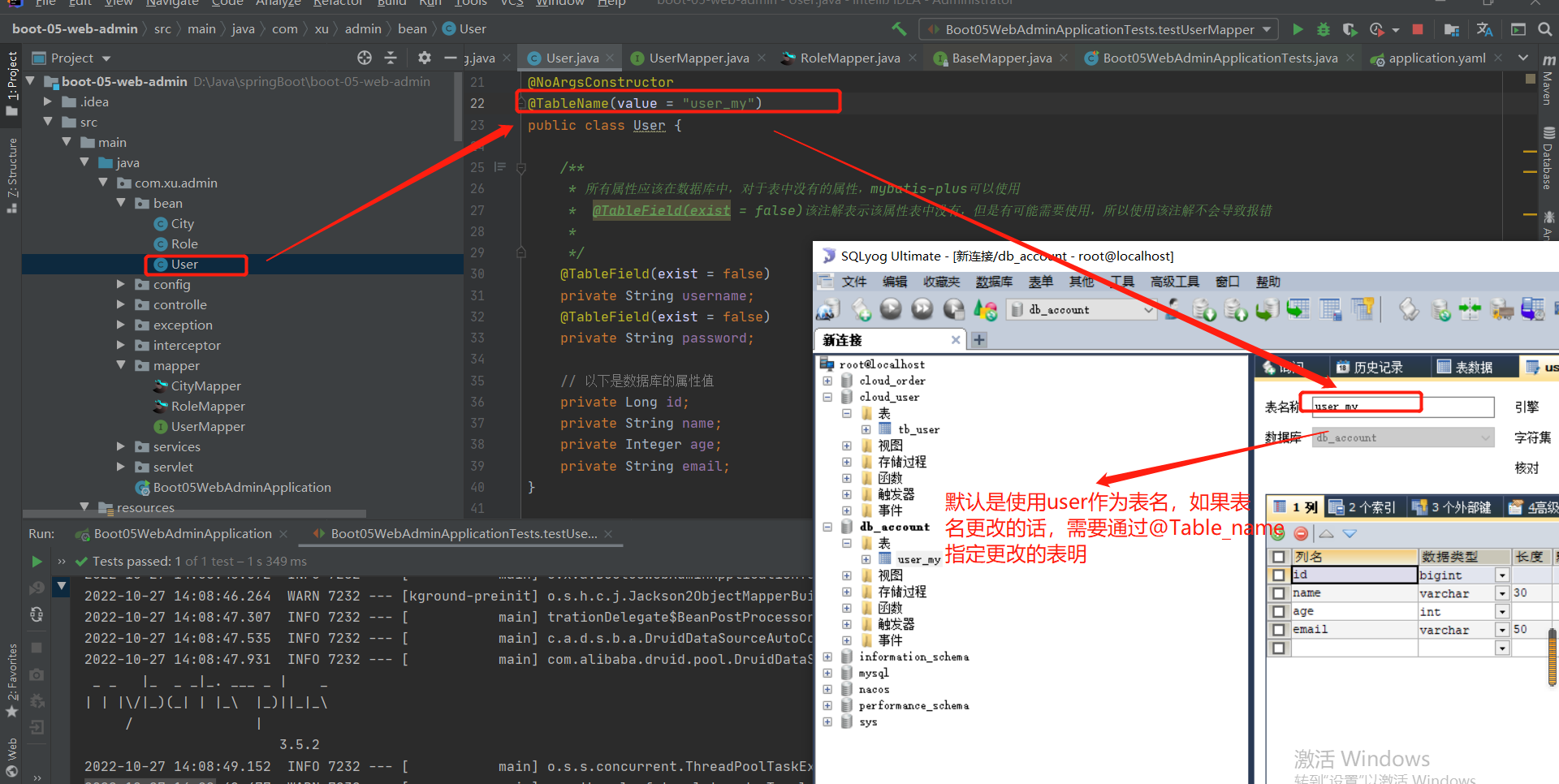Click the translate icon in the IntelliJ toolbar

pyautogui.click(x=1484, y=29)
